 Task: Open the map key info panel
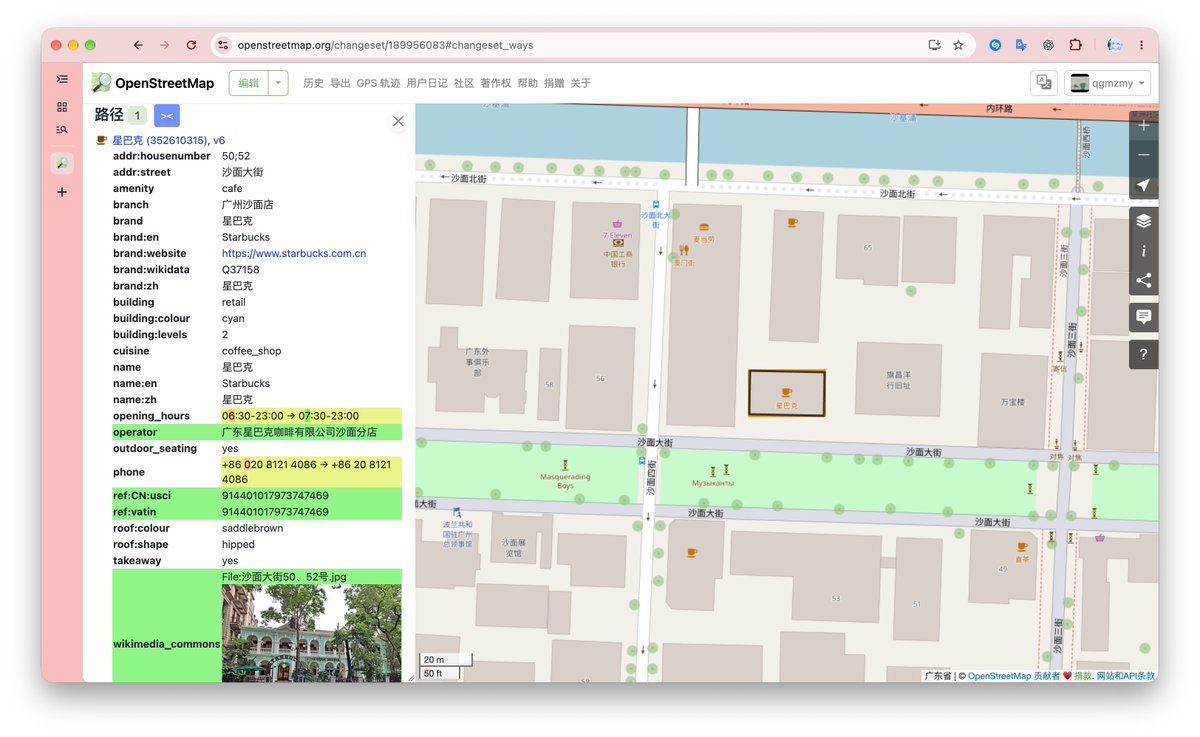[1144, 251]
